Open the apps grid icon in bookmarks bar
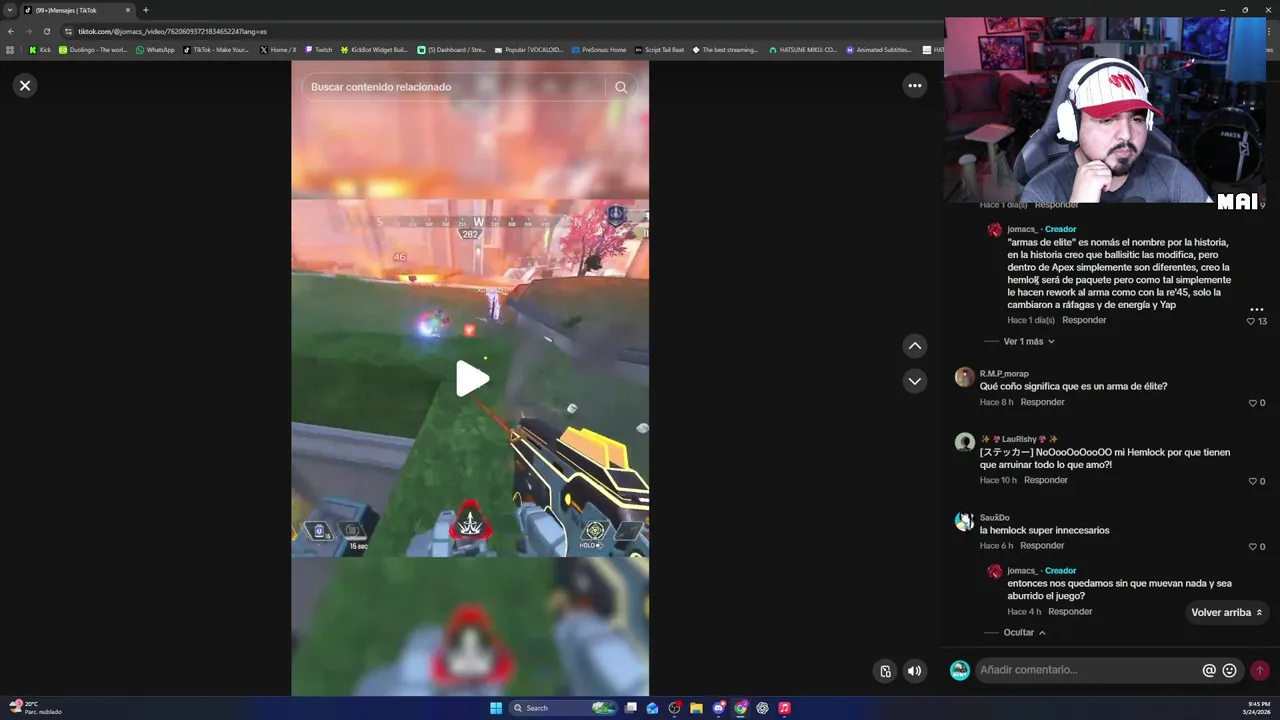Image resolution: width=1280 pixels, height=720 pixels. pos(11,50)
